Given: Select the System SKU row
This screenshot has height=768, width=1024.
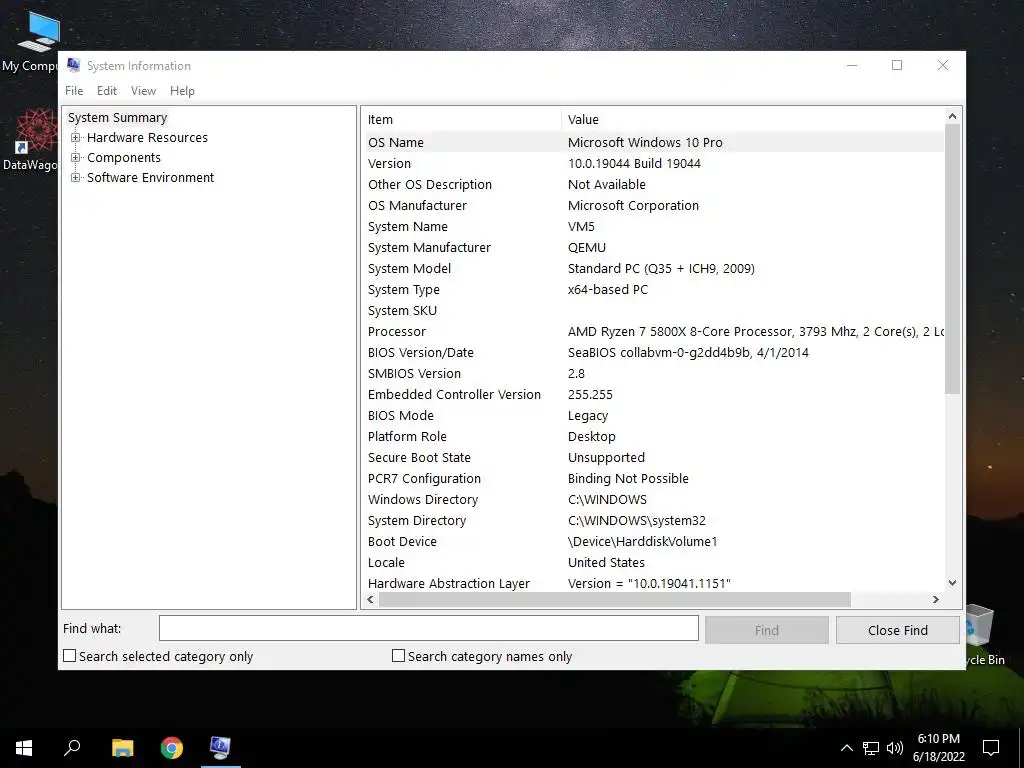Looking at the screenshot, I should (653, 310).
